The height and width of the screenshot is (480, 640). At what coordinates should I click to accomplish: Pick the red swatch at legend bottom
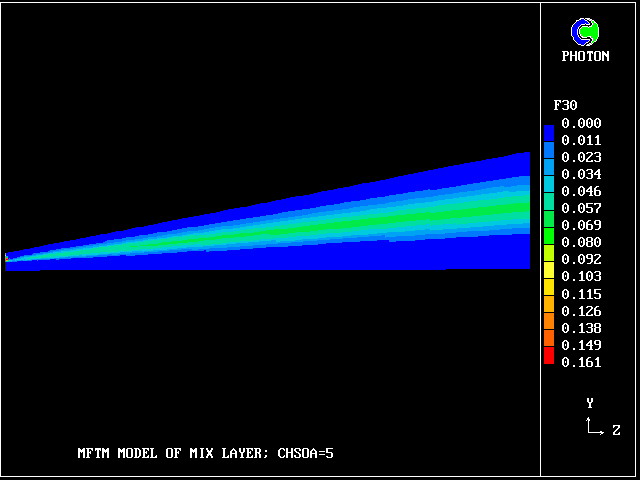coord(548,357)
